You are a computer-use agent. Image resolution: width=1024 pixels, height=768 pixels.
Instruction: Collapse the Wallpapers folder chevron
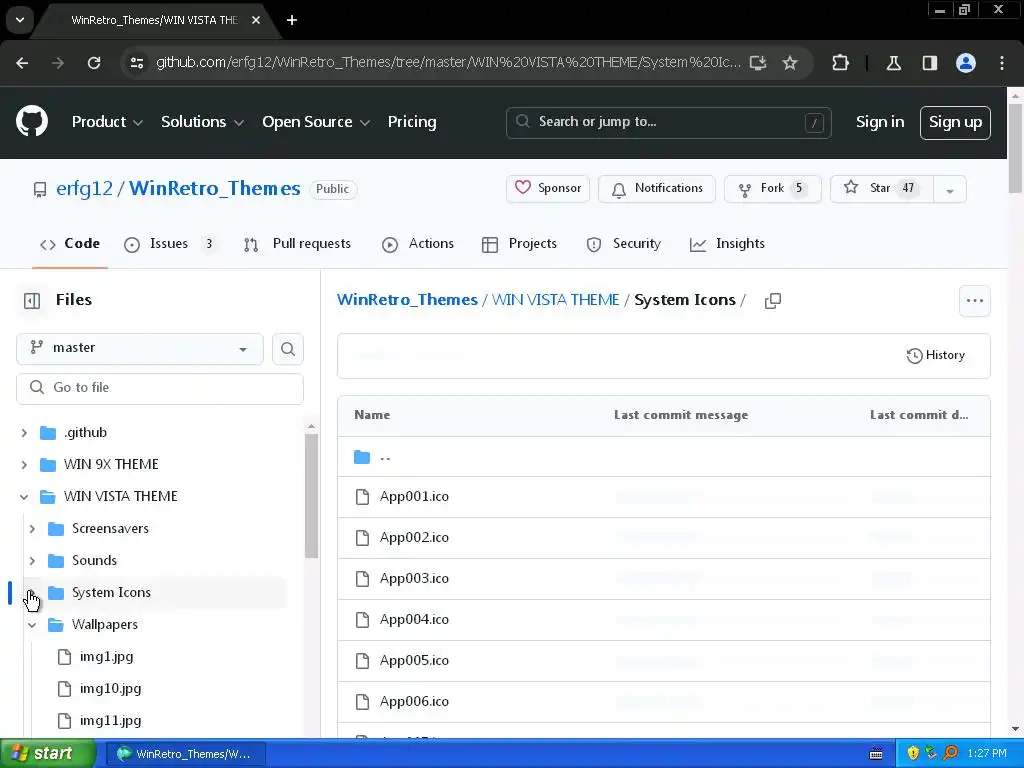[x=32, y=625]
